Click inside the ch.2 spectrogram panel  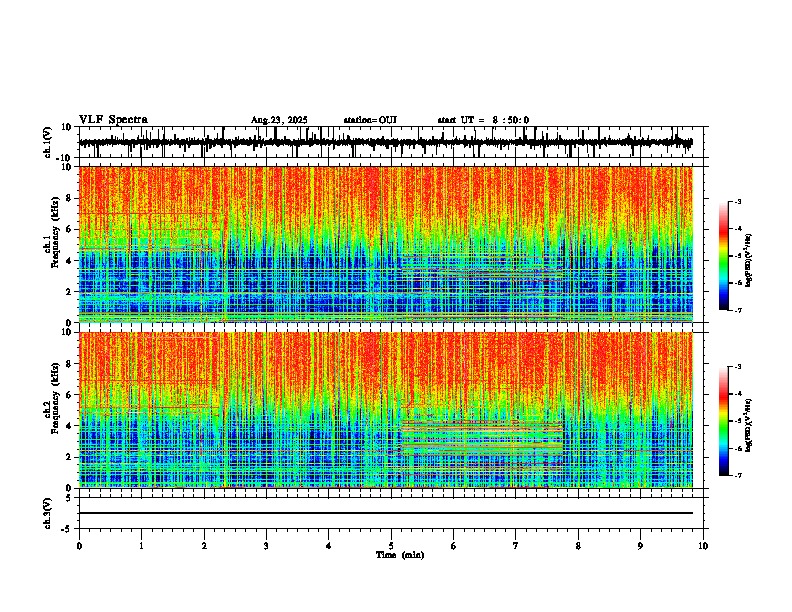click(x=385, y=410)
